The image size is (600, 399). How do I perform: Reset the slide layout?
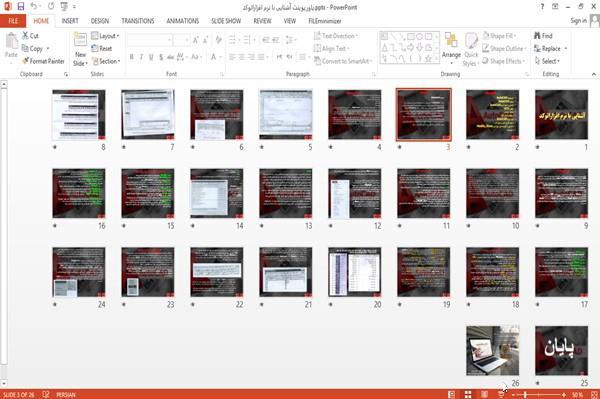coord(102,48)
